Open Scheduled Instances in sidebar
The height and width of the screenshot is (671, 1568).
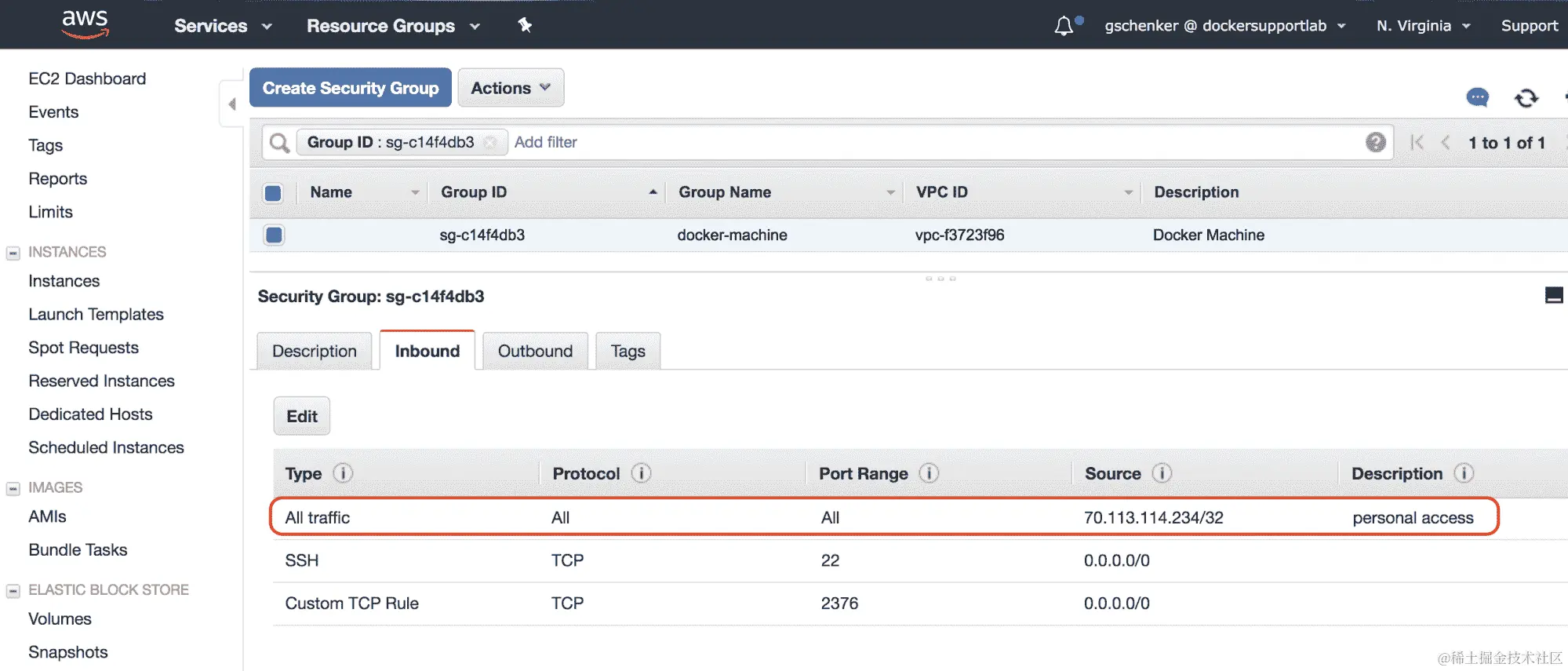pos(106,447)
